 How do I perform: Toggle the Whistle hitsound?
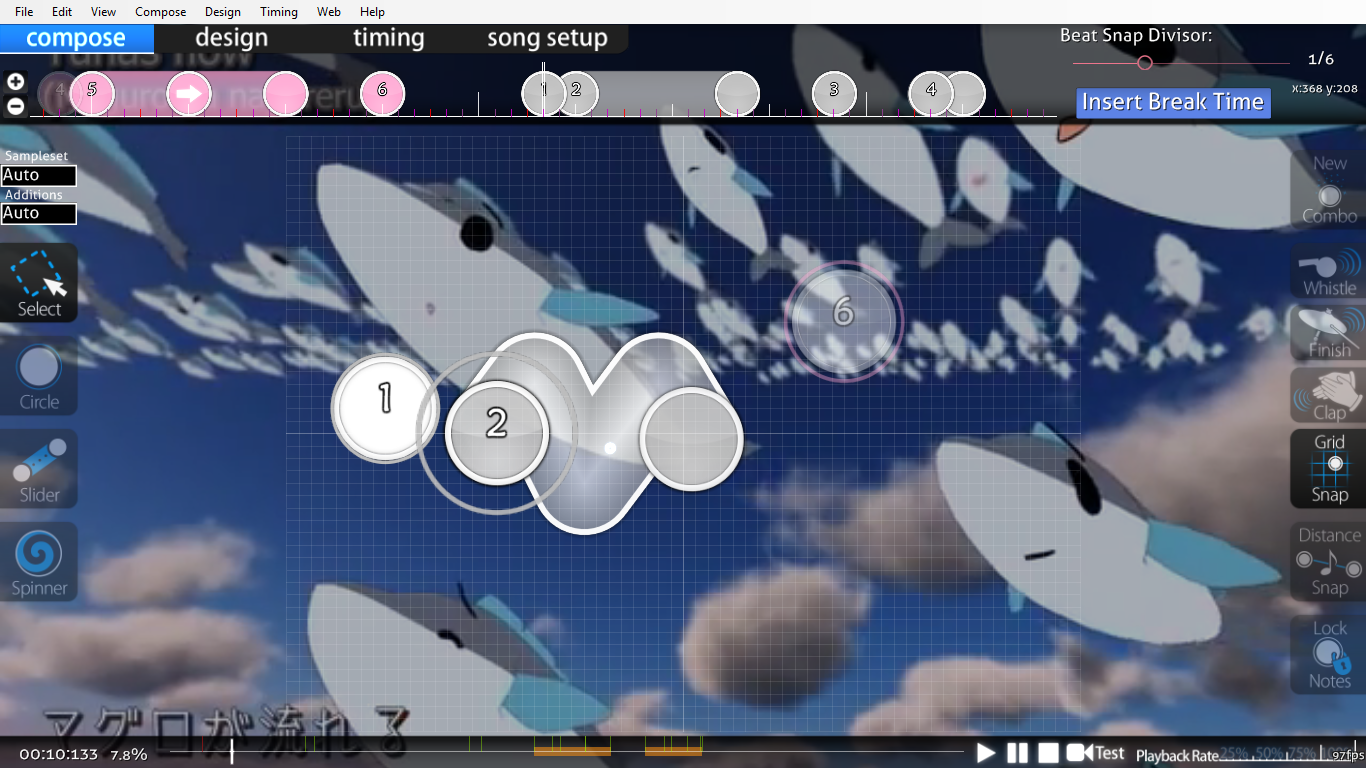(x=1329, y=272)
